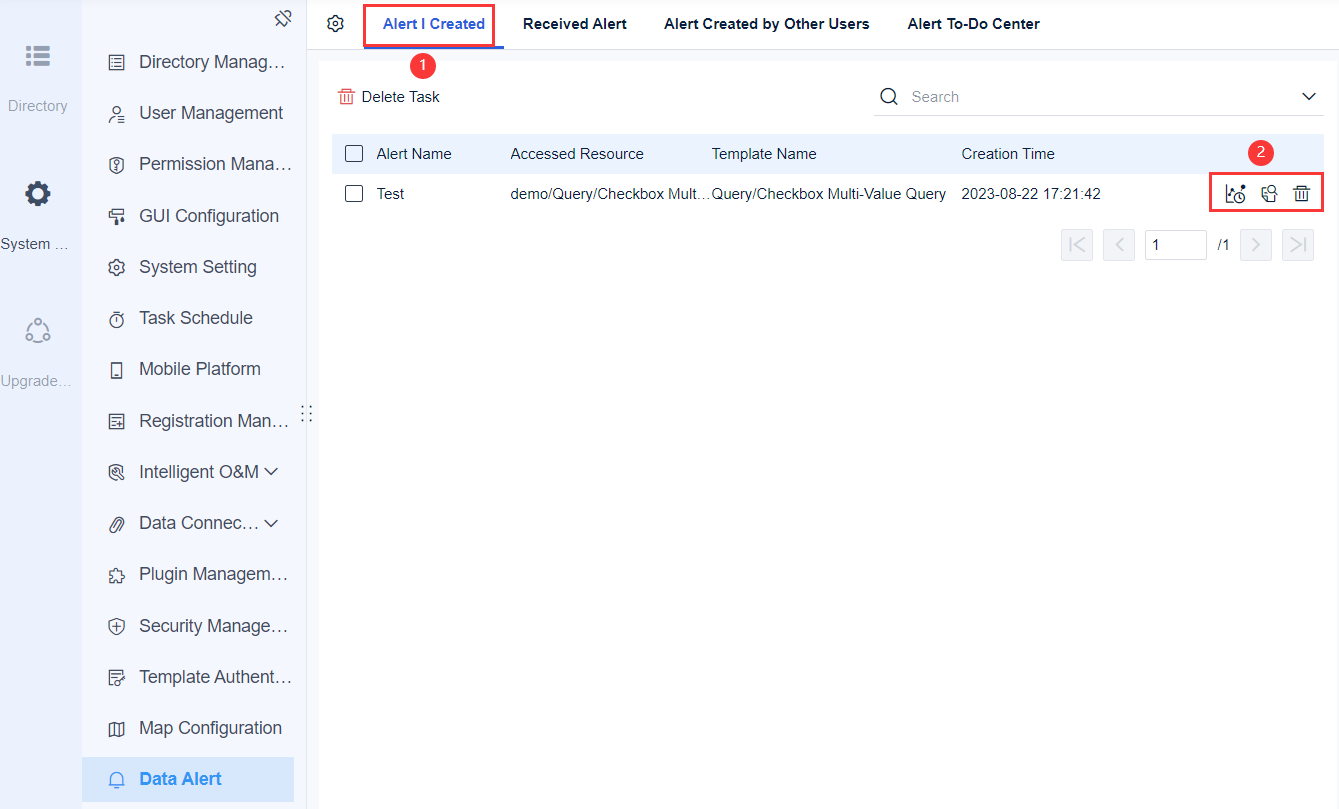
Task: Open alert trigger records for Test row
Action: pos(1235,194)
